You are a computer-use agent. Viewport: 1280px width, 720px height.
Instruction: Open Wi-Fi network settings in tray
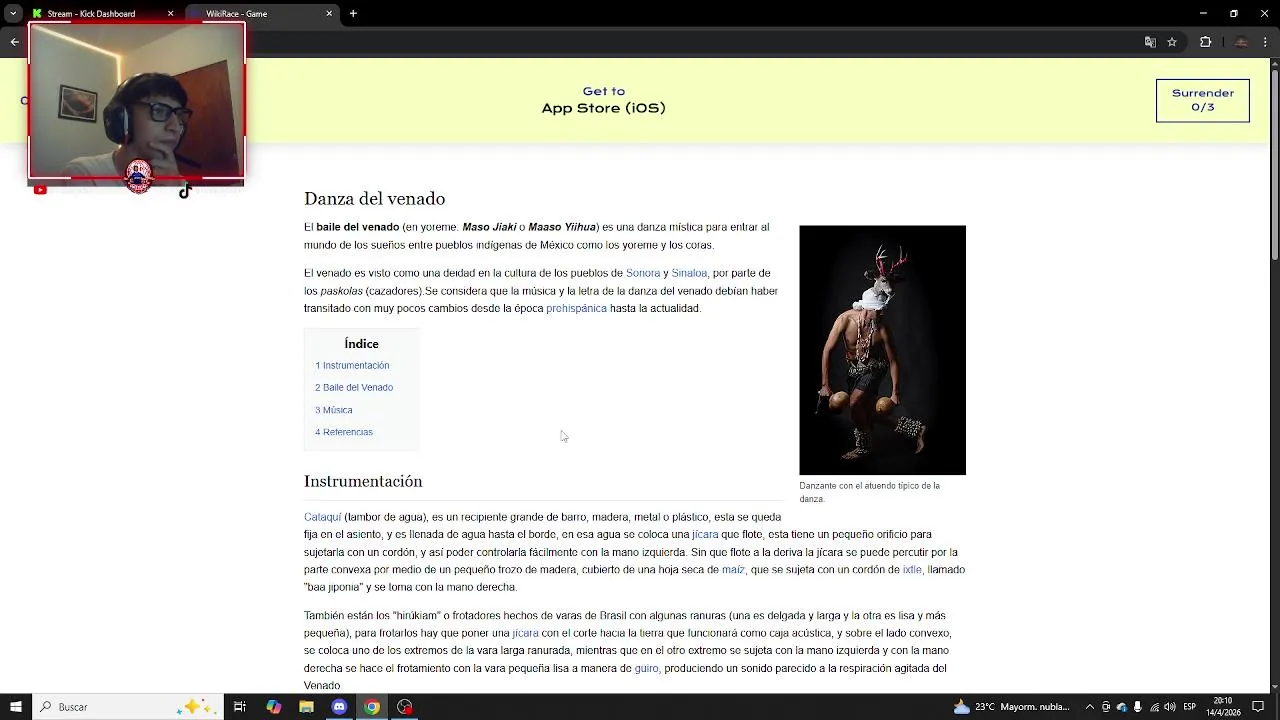pyautogui.click(x=1154, y=707)
